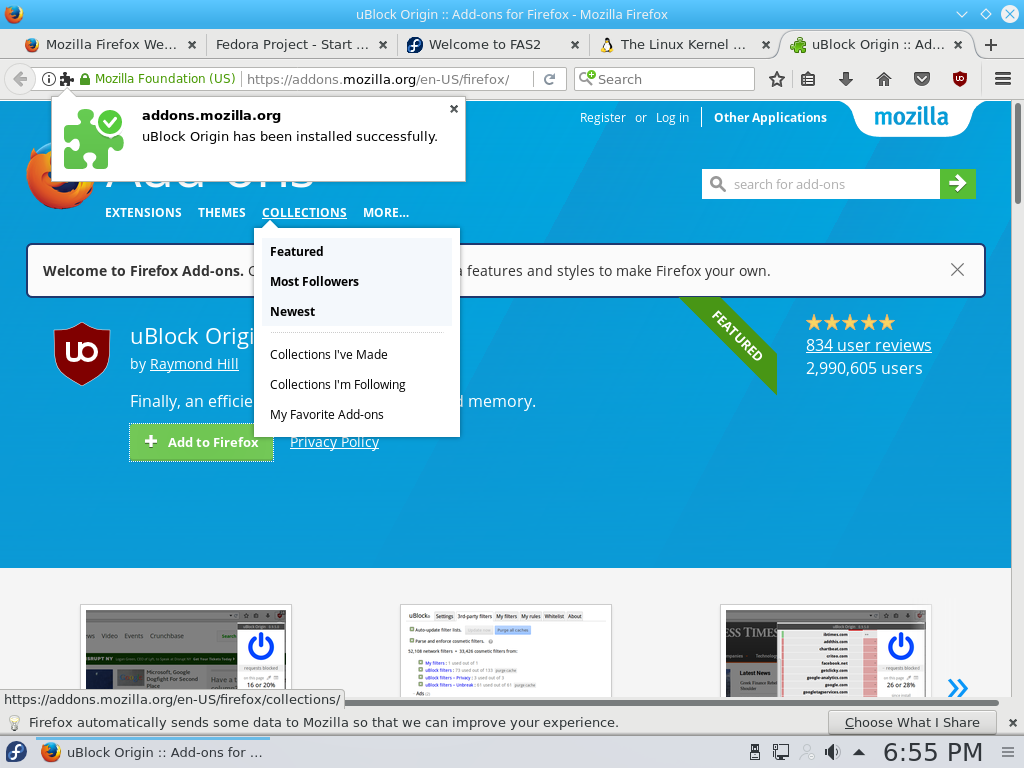Click the uBlock Origin shield logo

[x=82, y=353]
